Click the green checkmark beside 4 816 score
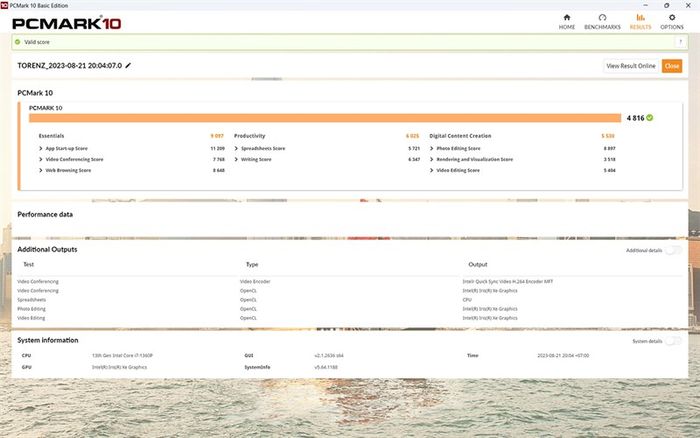Viewport: 700px width, 438px height. 650,117
